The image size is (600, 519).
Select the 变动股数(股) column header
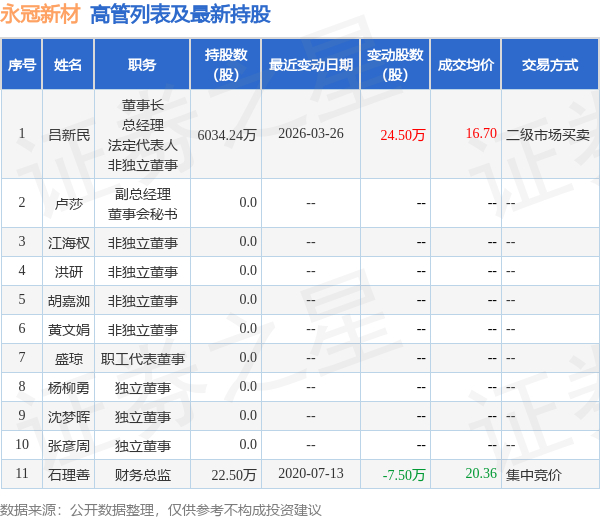pyautogui.click(x=395, y=64)
